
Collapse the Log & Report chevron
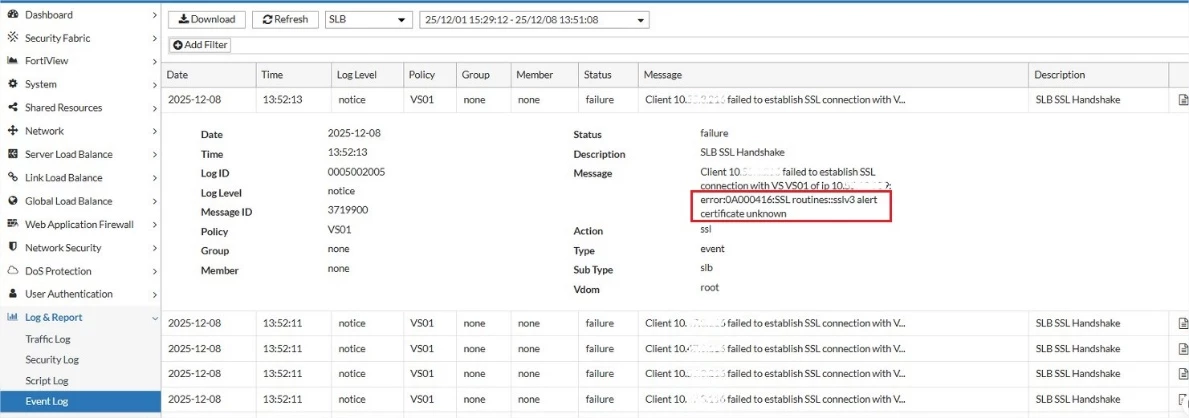tap(154, 317)
